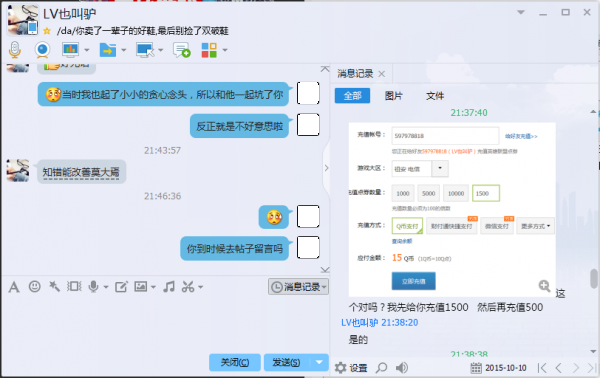Click the 发送(S) send button
600x378 pixels.
287,362
